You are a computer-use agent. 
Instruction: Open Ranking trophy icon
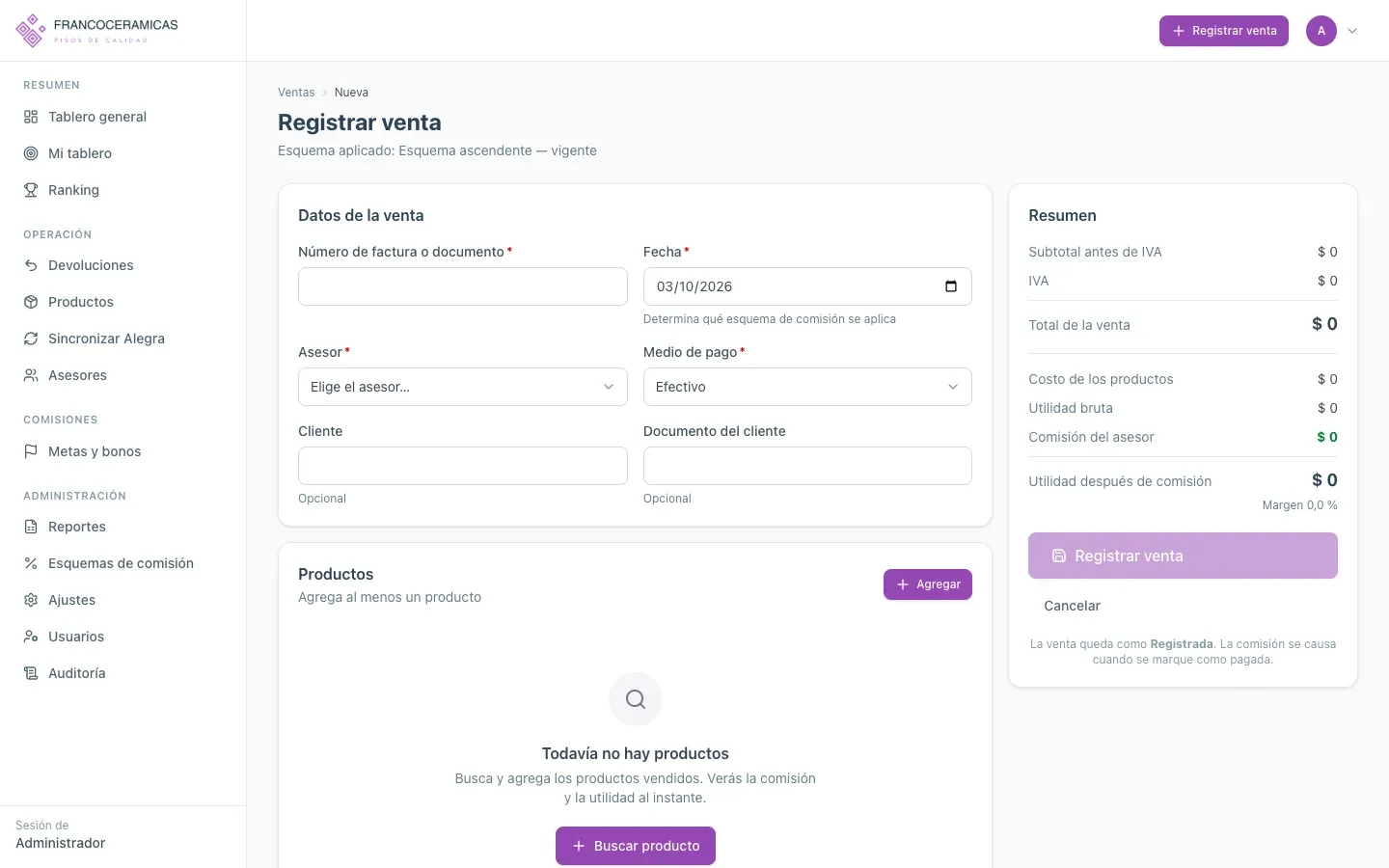[31, 190]
